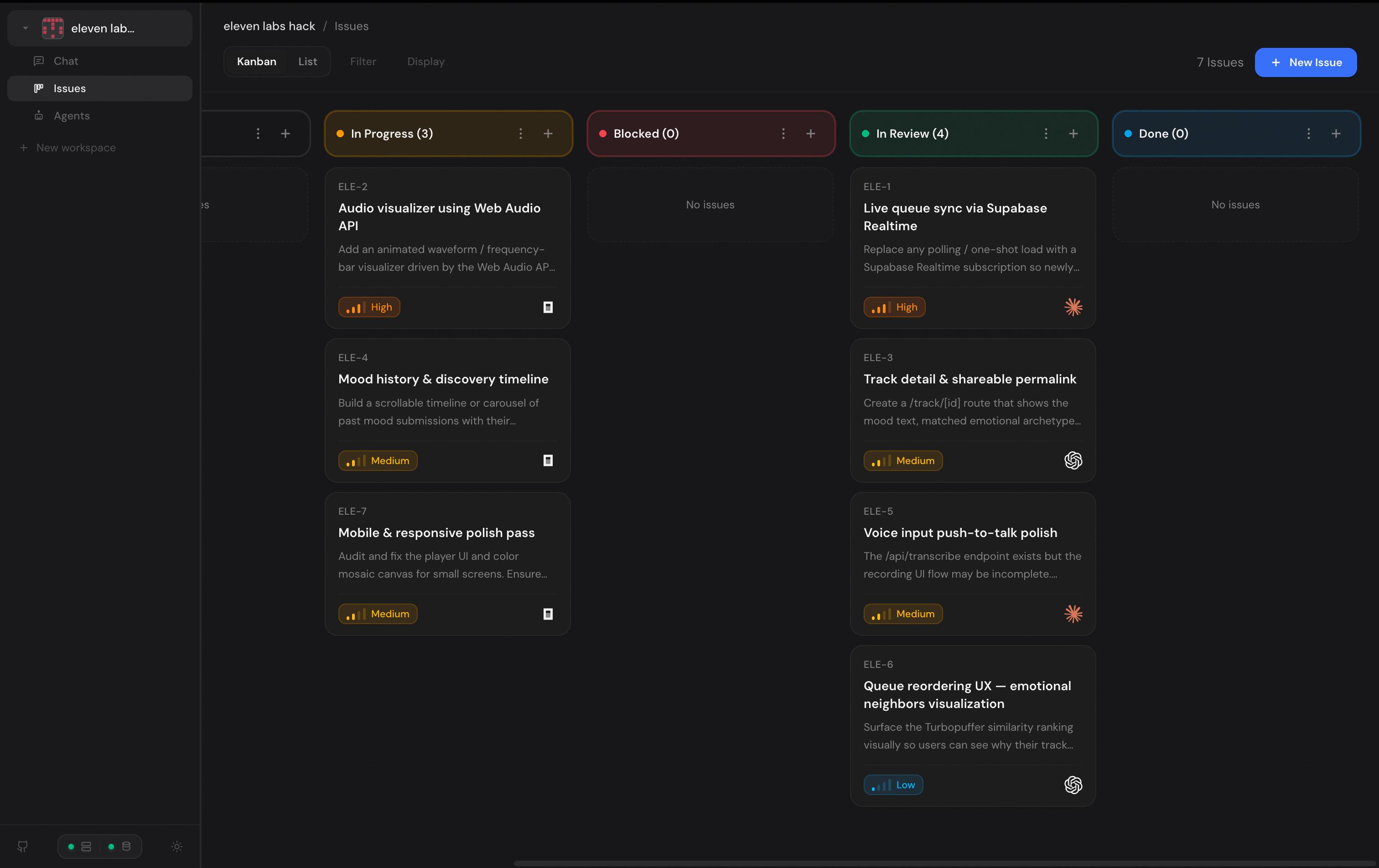Open the GitHub icon in sidebar footer
The width and height of the screenshot is (1379, 868).
click(x=22, y=846)
